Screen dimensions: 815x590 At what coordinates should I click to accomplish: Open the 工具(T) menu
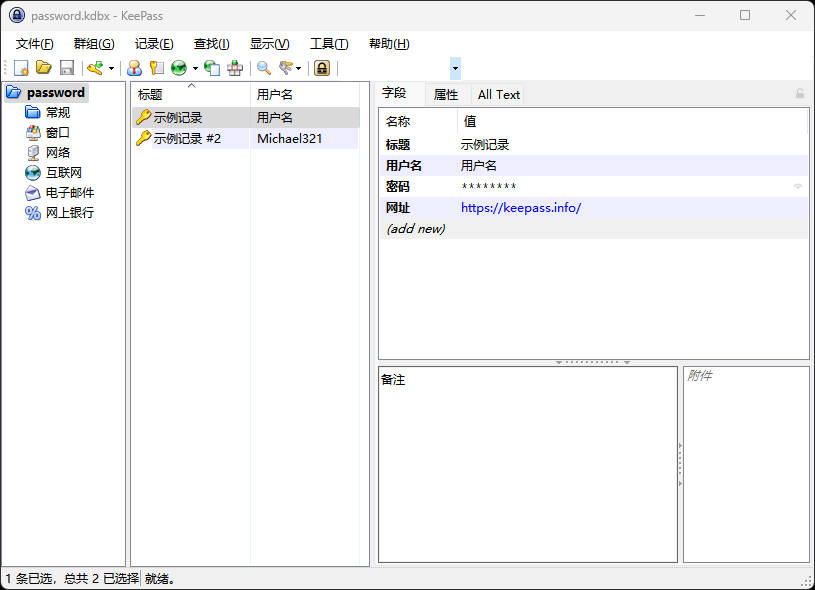pos(329,43)
